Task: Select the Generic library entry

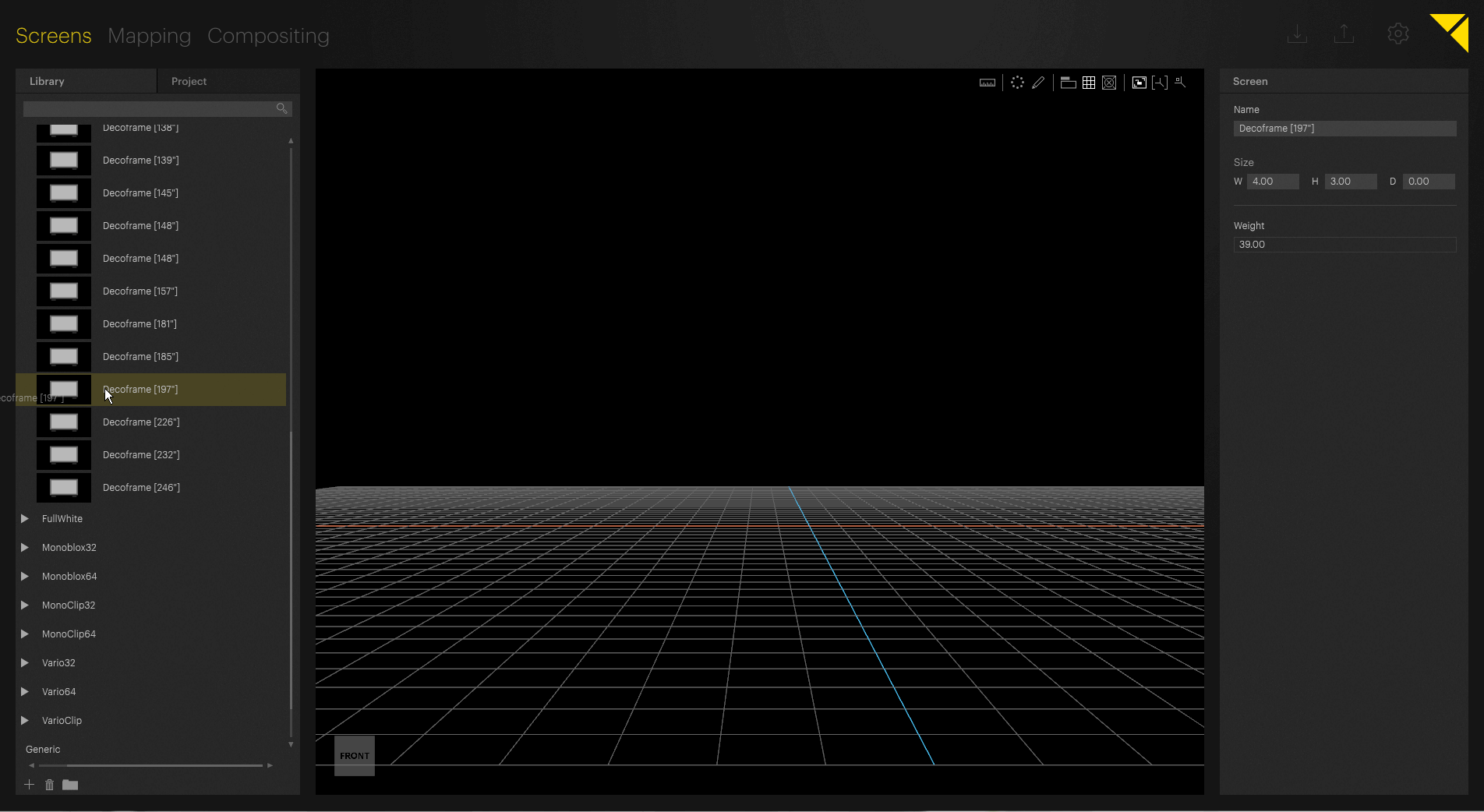Action: [x=43, y=750]
